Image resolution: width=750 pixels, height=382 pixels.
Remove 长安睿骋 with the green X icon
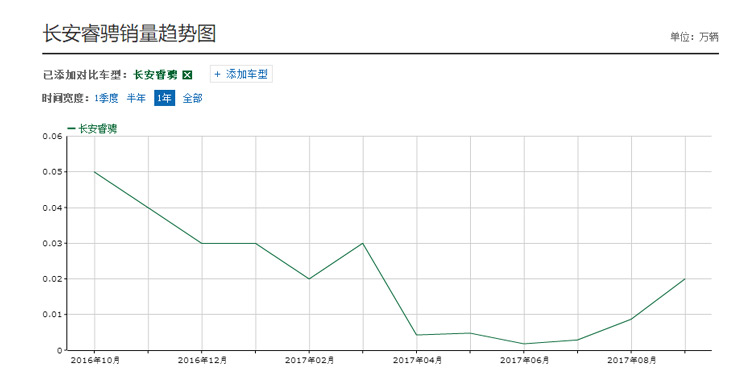[188, 75]
